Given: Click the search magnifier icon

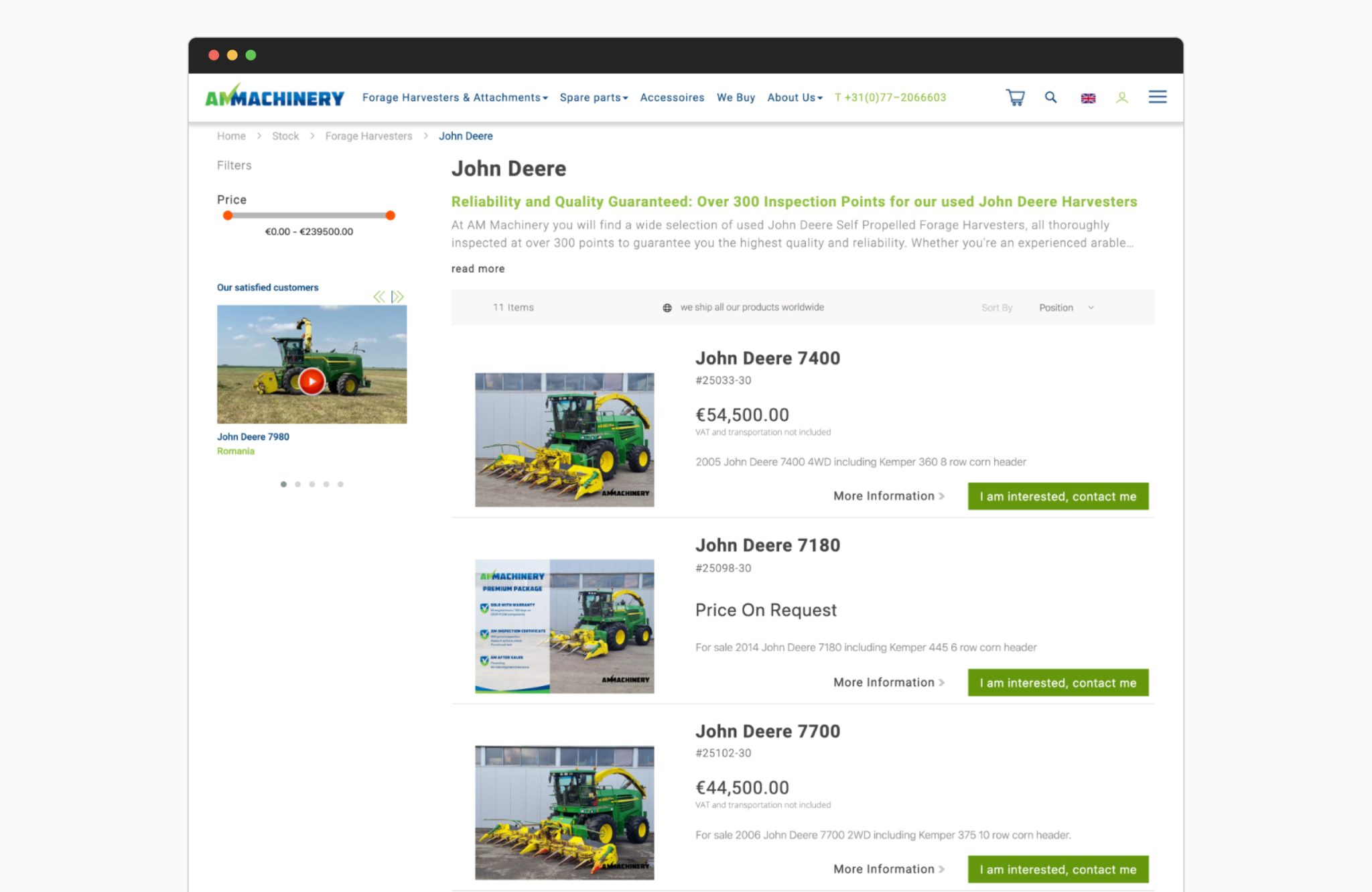Looking at the screenshot, I should (1050, 97).
